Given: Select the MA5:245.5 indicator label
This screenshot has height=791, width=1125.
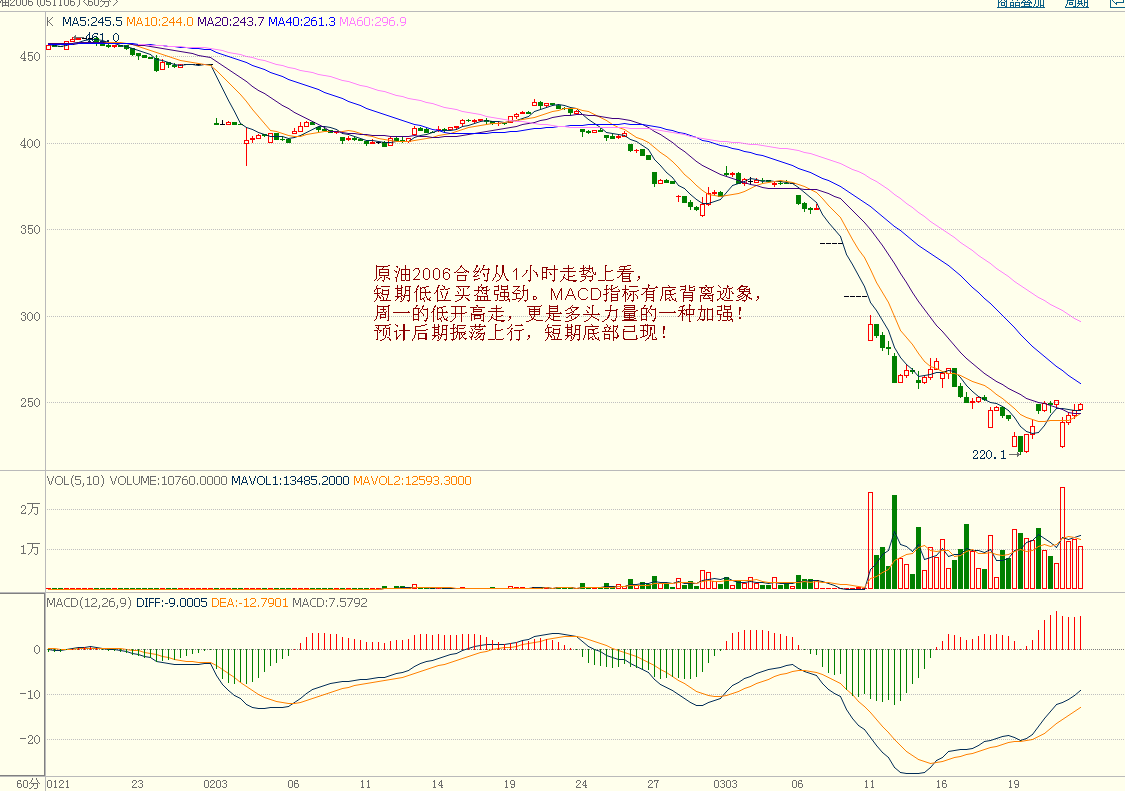Looking at the screenshot, I should pyautogui.click(x=92, y=21).
